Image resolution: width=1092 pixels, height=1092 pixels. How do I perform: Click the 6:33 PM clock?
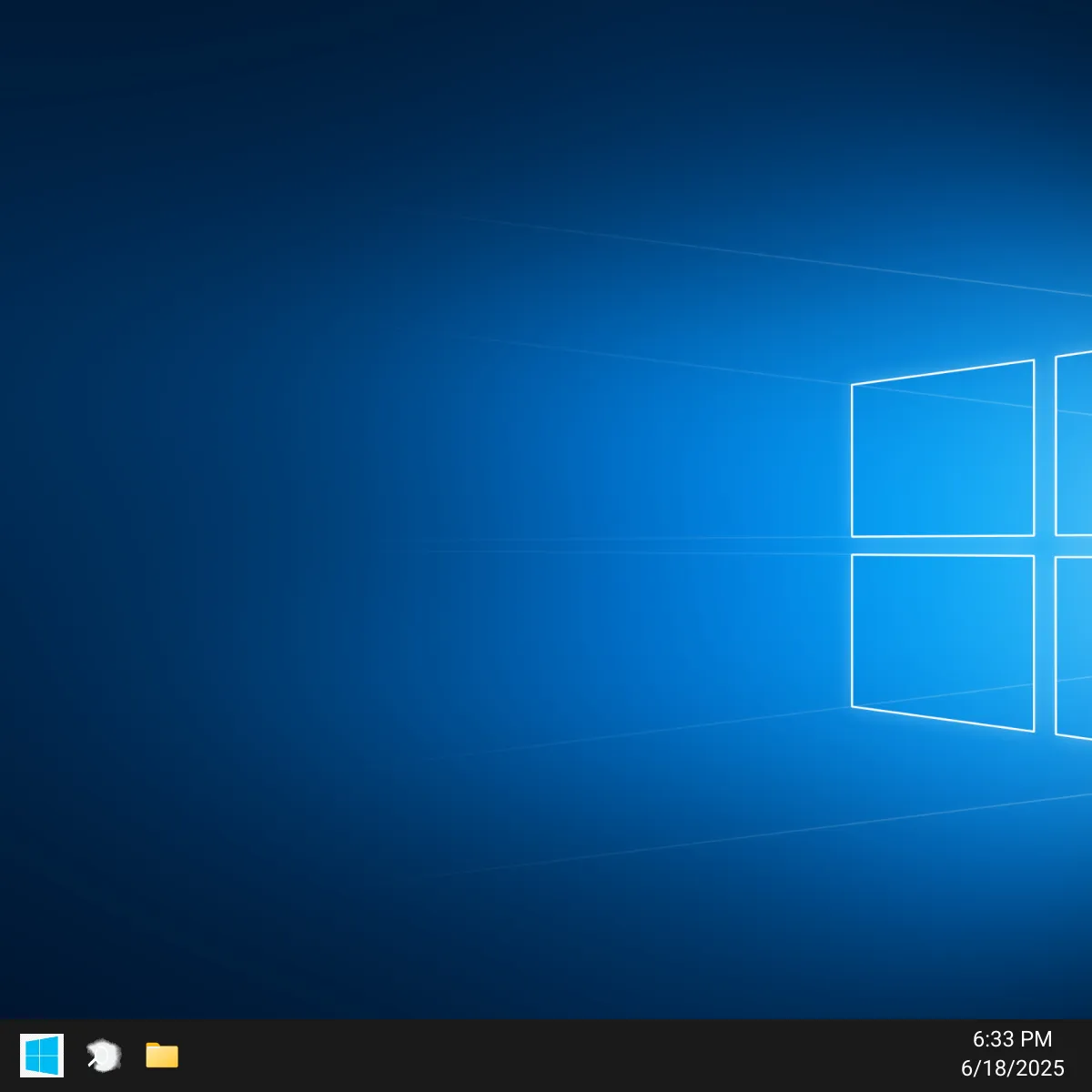click(1012, 1039)
